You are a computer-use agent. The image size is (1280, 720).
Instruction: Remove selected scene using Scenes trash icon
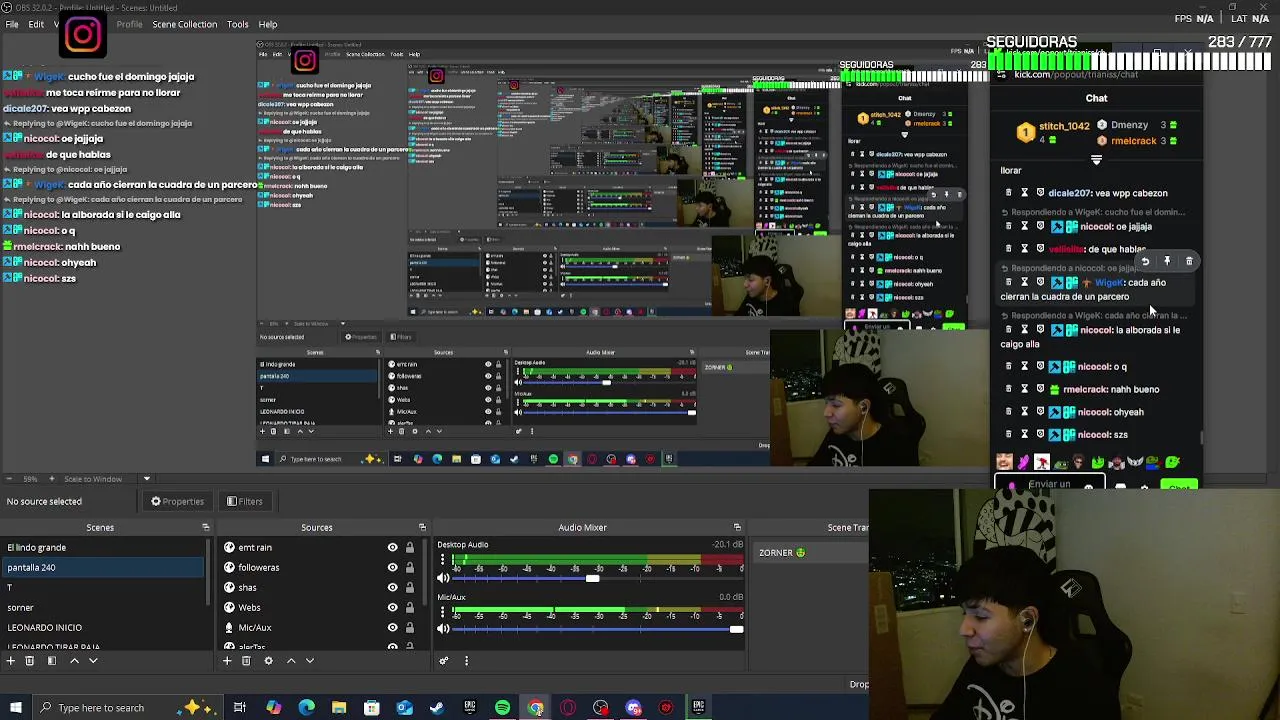point(29,661)
